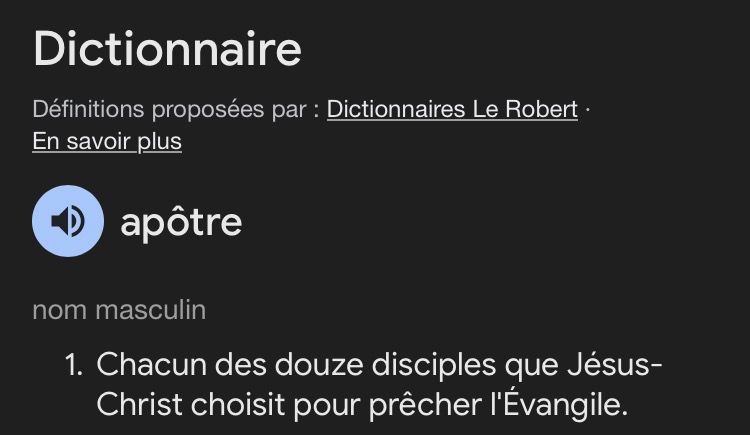Click the Dictionnaire heading
This screenshot has height=435, width=750.
(x=167, y=50)
